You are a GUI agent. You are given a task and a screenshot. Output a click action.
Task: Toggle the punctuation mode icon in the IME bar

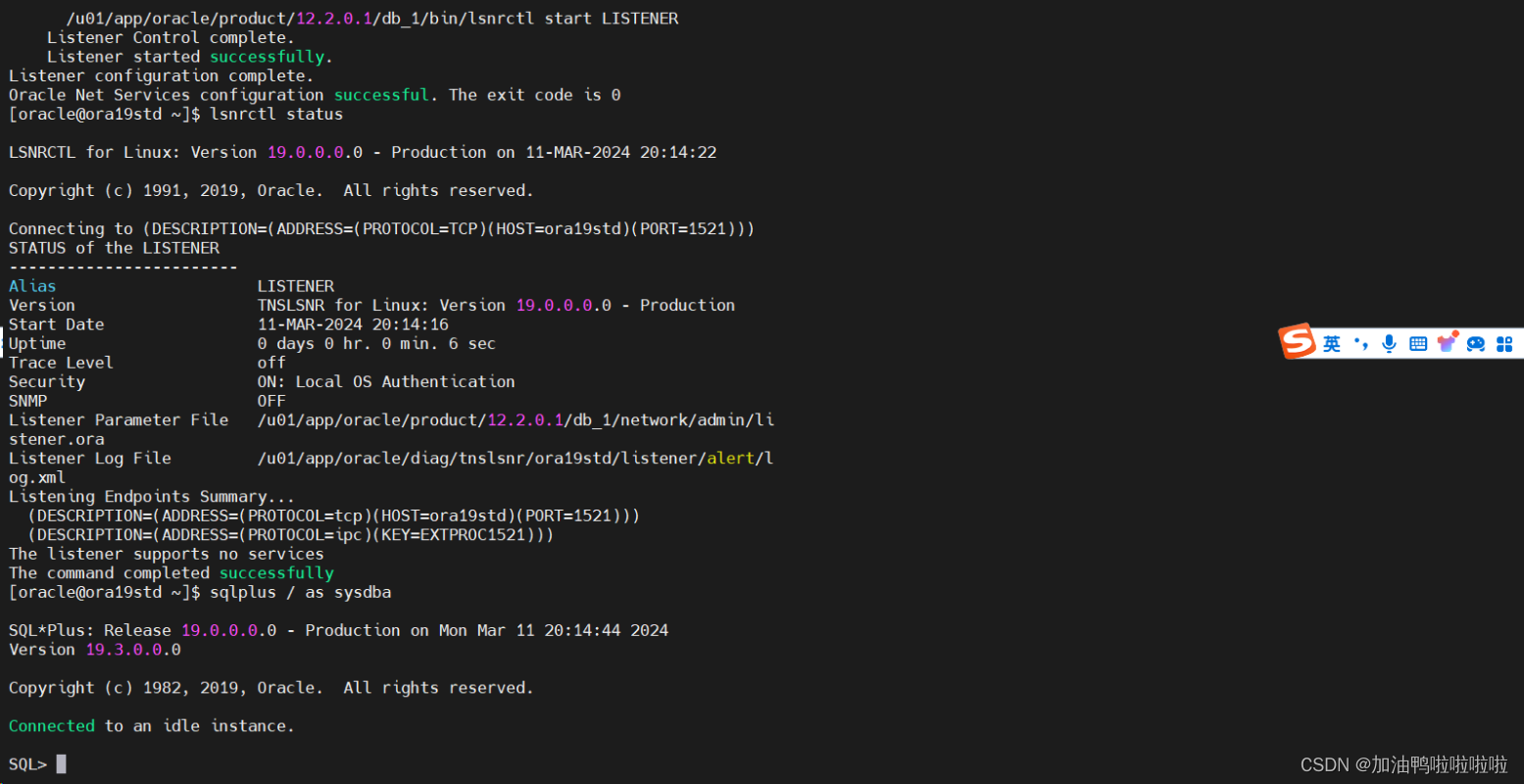pos(1360,343)
